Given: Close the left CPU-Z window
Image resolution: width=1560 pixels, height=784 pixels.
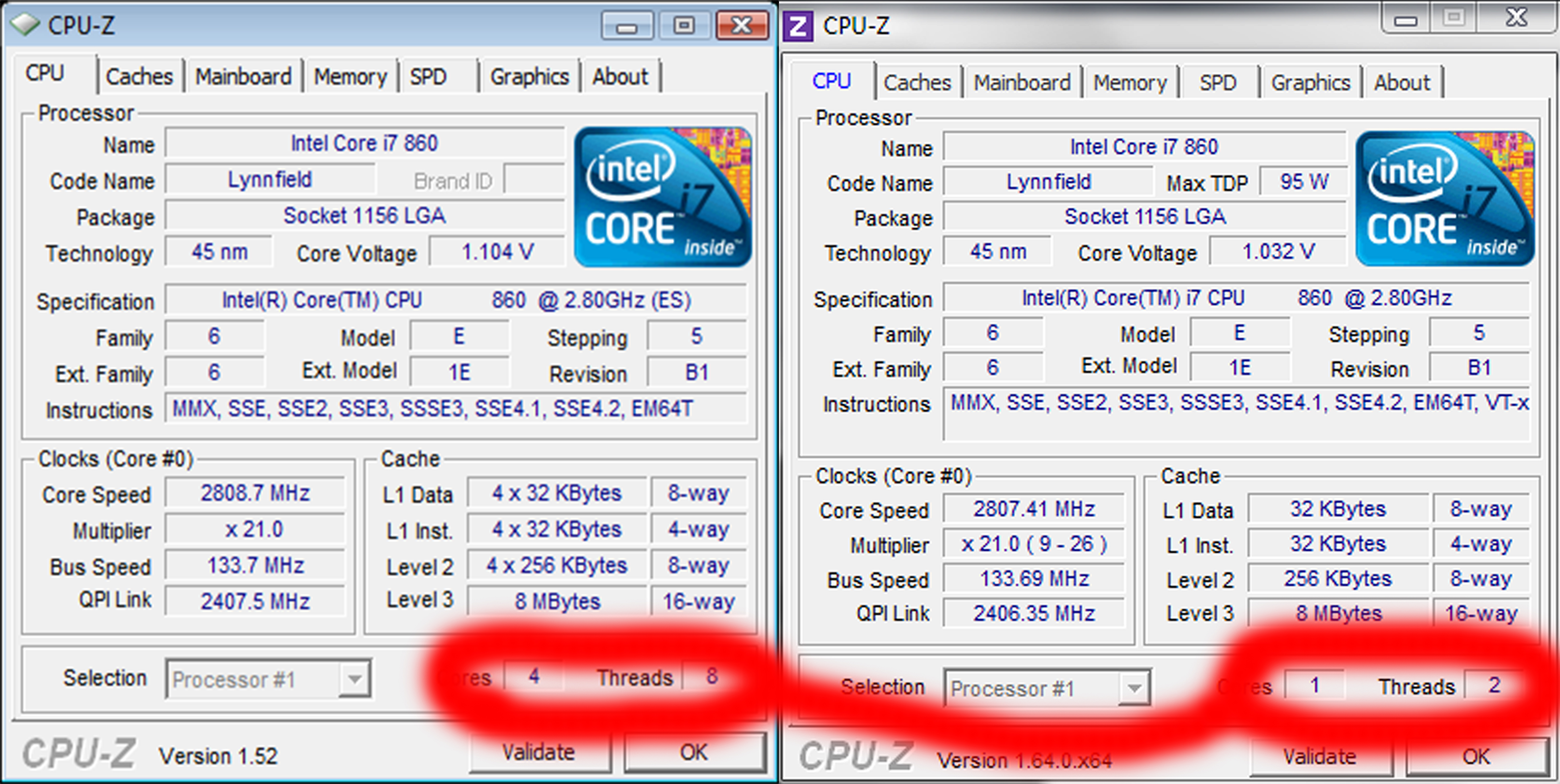Looking at the screenshot, I should pyautogui.click(x=742, y=26).
